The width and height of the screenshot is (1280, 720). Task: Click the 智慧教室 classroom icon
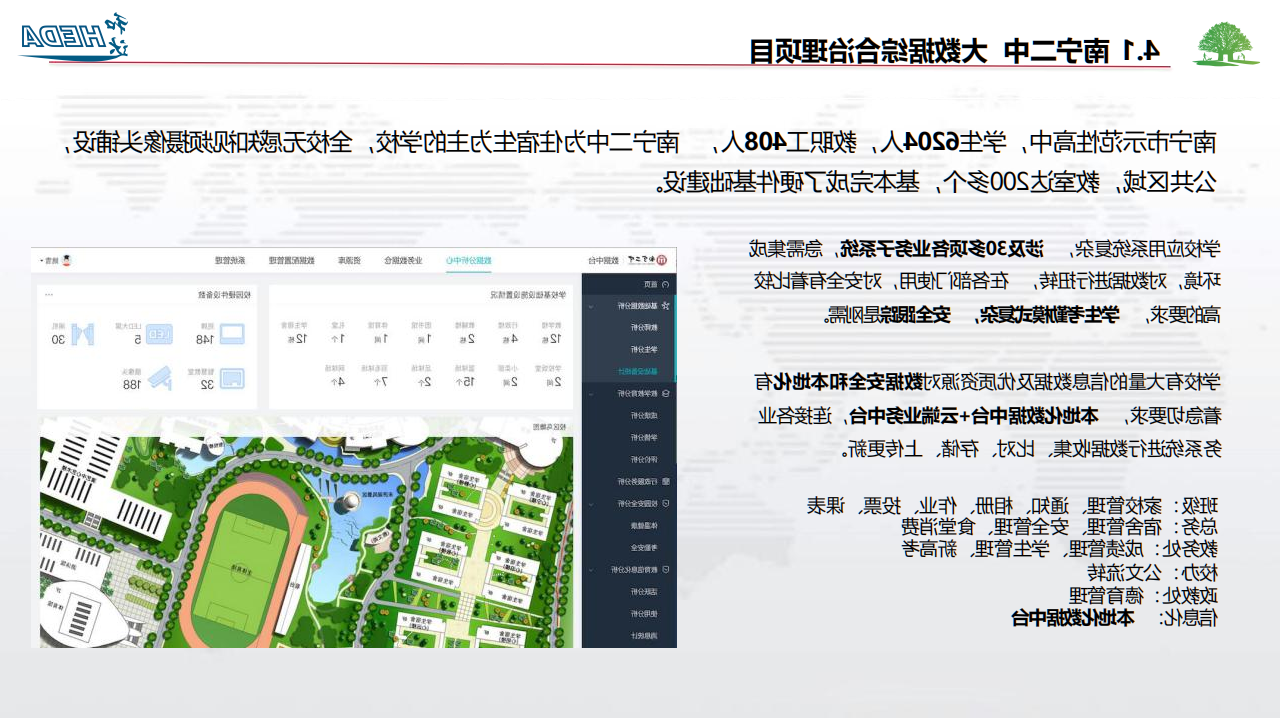pyautogui.click(x=232, y=378)
